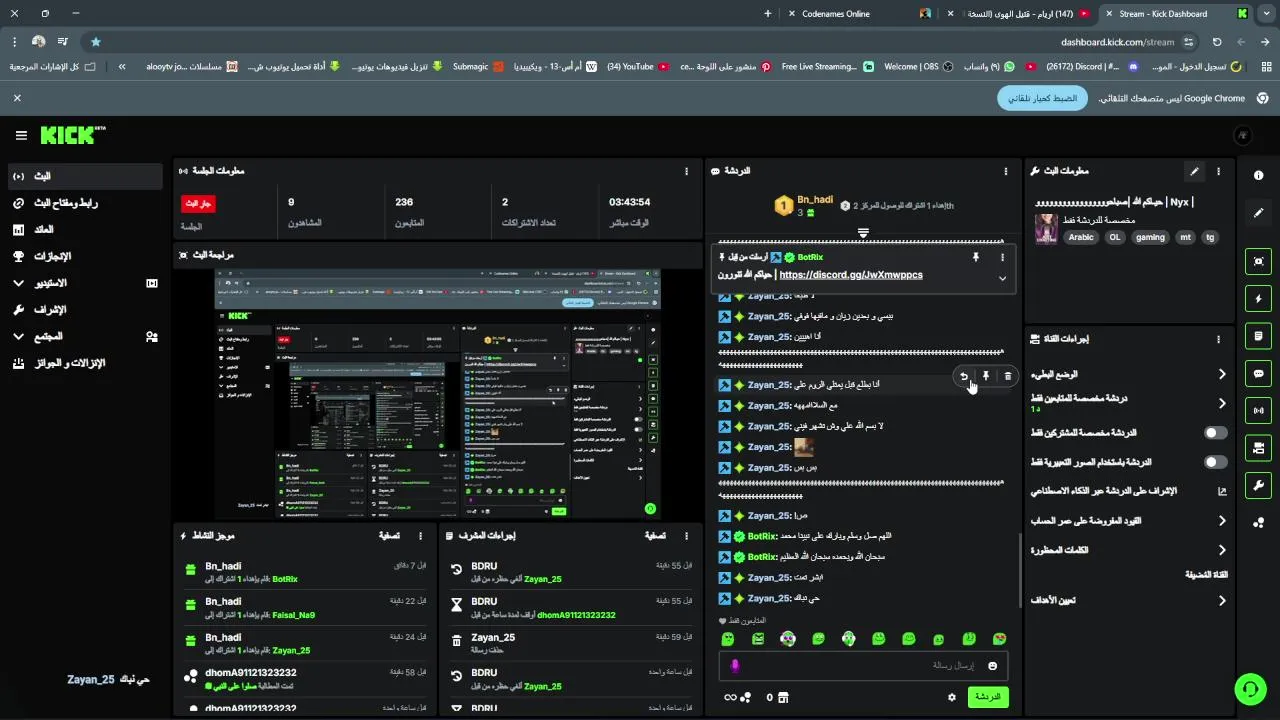Screen dimensions: 1280x720
Task: Open the Drops and Rewards sidebar item
Action: point(84,364)
